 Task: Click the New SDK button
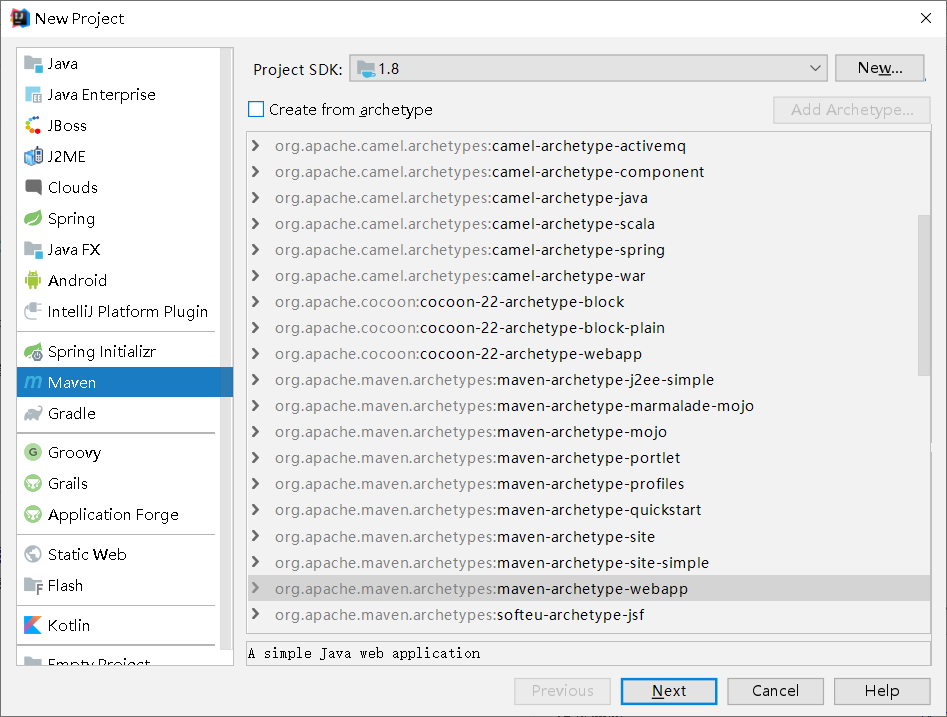[879, 68]
